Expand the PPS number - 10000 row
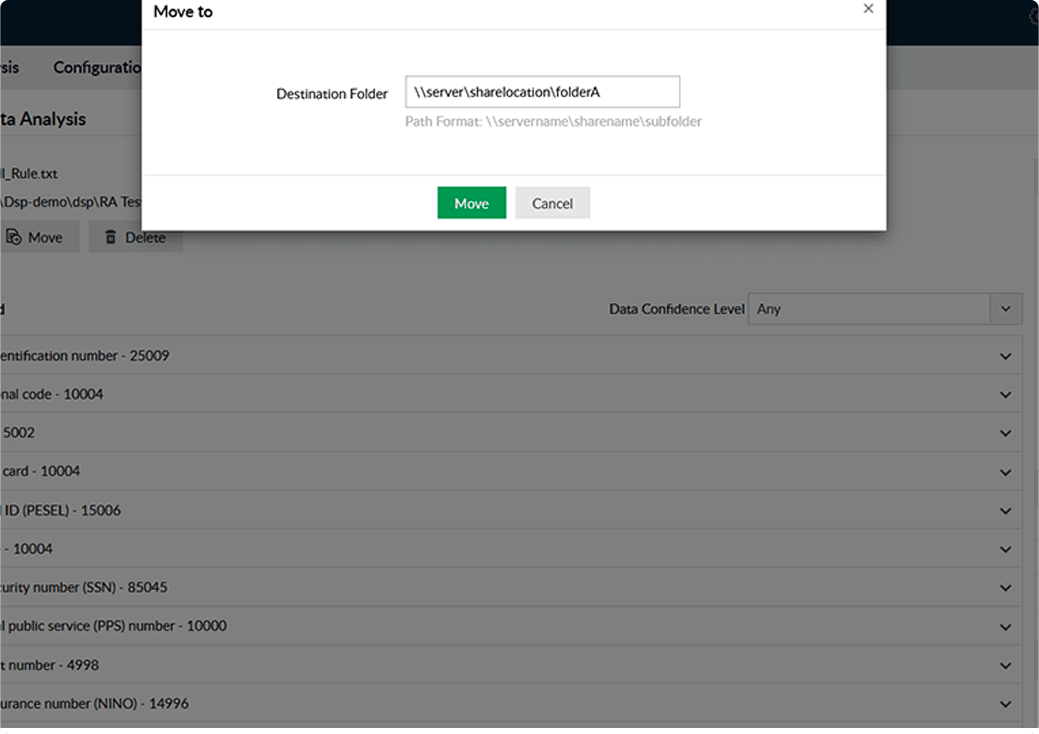This screenshot has width=1039, height=734. 1005,626
